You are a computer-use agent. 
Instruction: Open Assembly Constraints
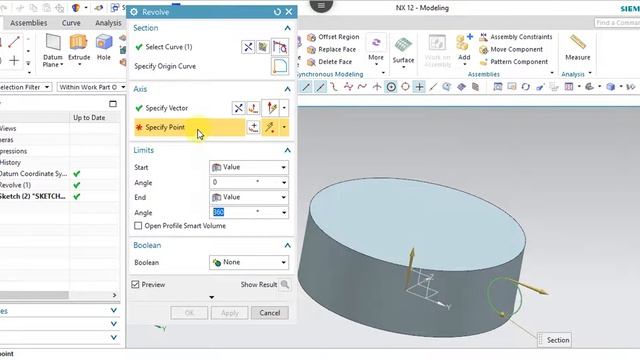[x=516, y=37]
